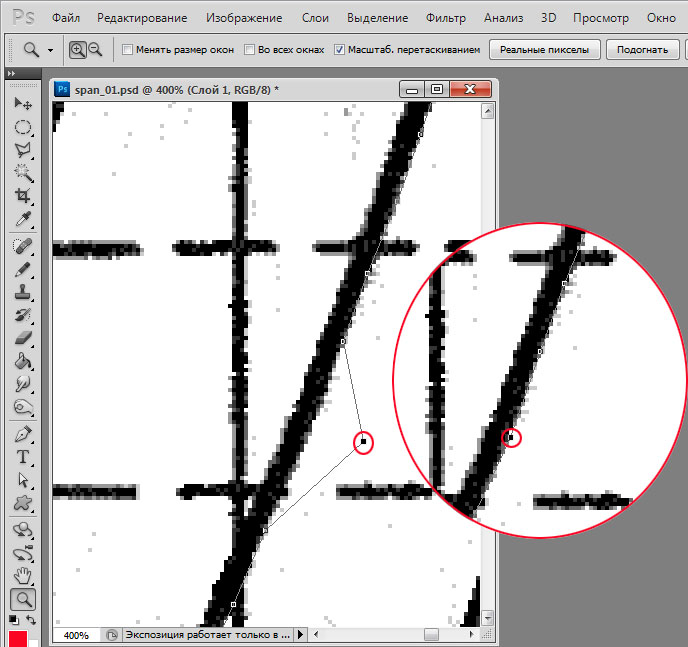Viewport: 688px width, 647px height.
Task: Open the Фильтр menu
Action: point(445,18)
